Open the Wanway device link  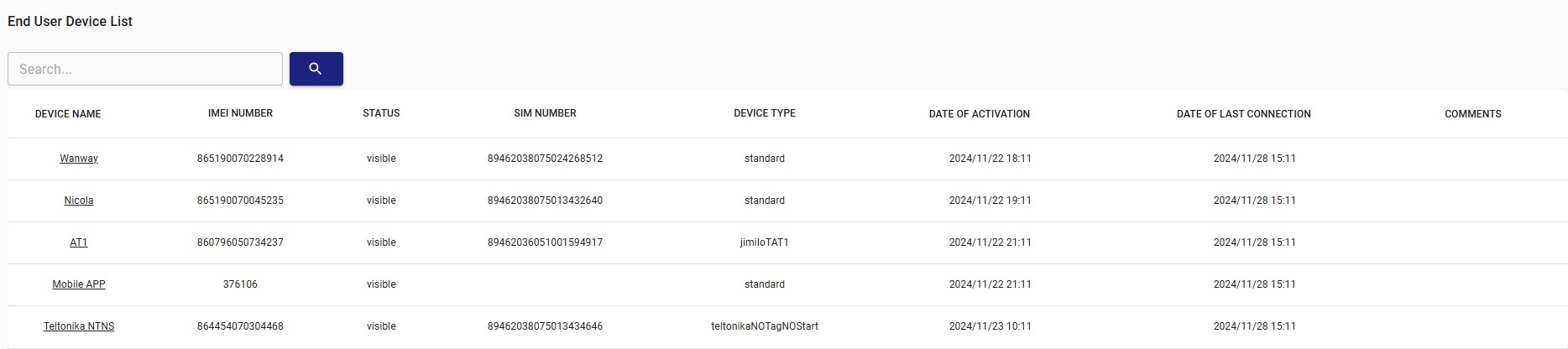(x=79, y=159)
